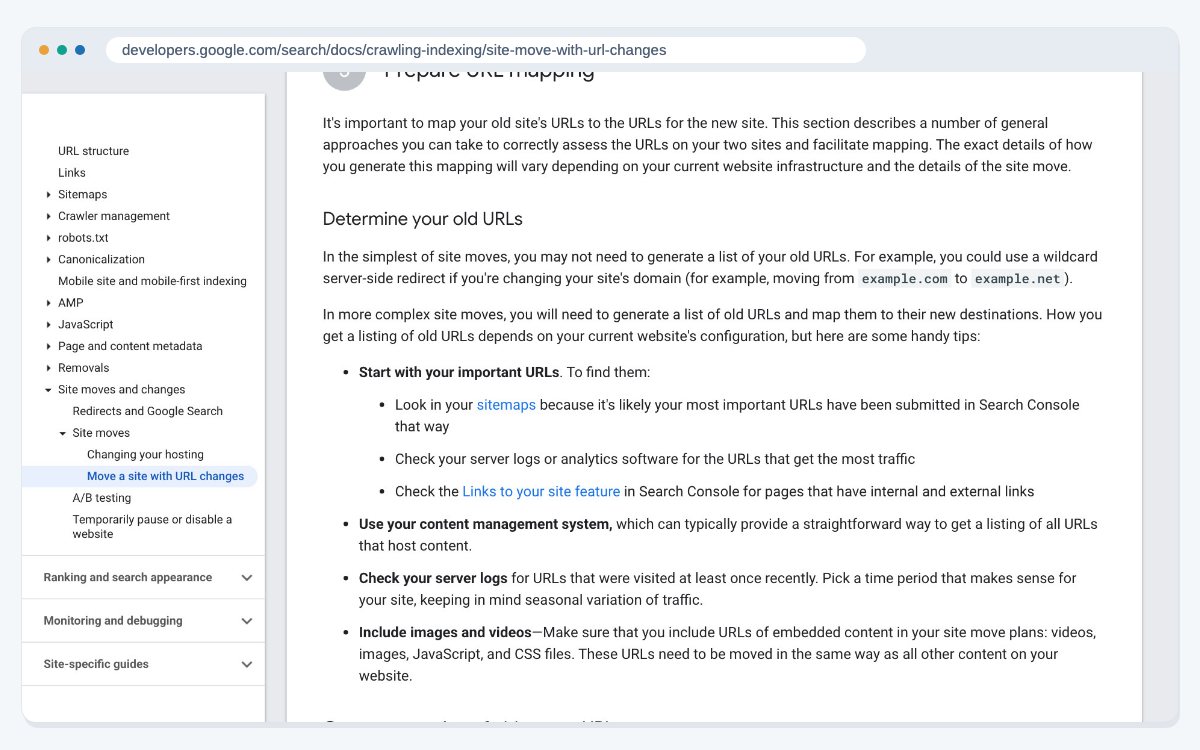Screen dimensions: 1200x750
Task: Select Site moves and changes entry
Action: (121, 390)
